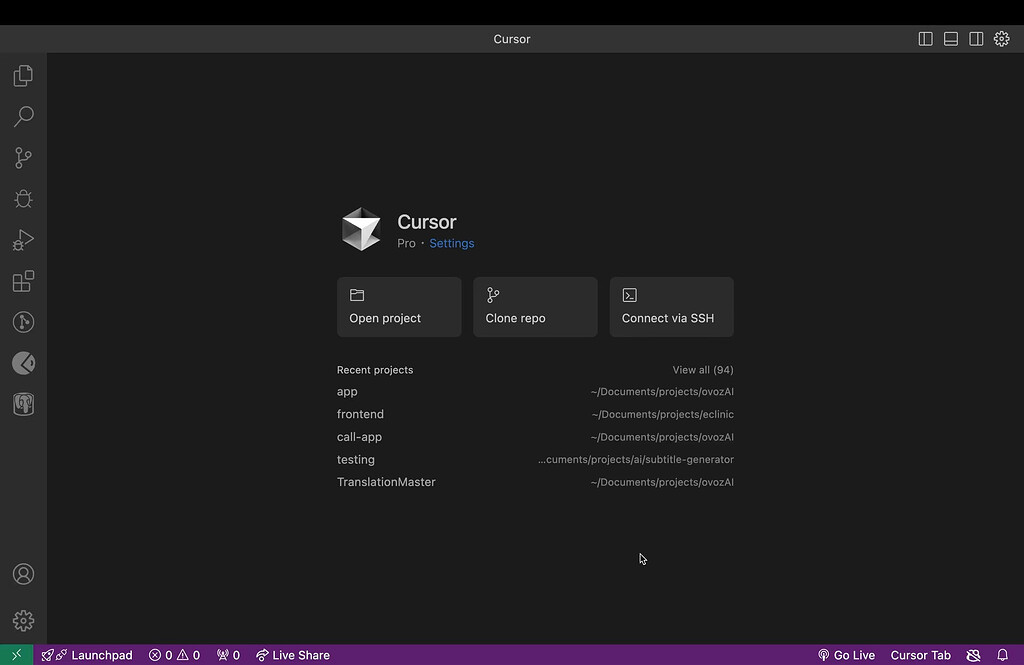Open the Settings link under Cursor logo
Screen dimensions: 1024x665
[x=451, y=243]
